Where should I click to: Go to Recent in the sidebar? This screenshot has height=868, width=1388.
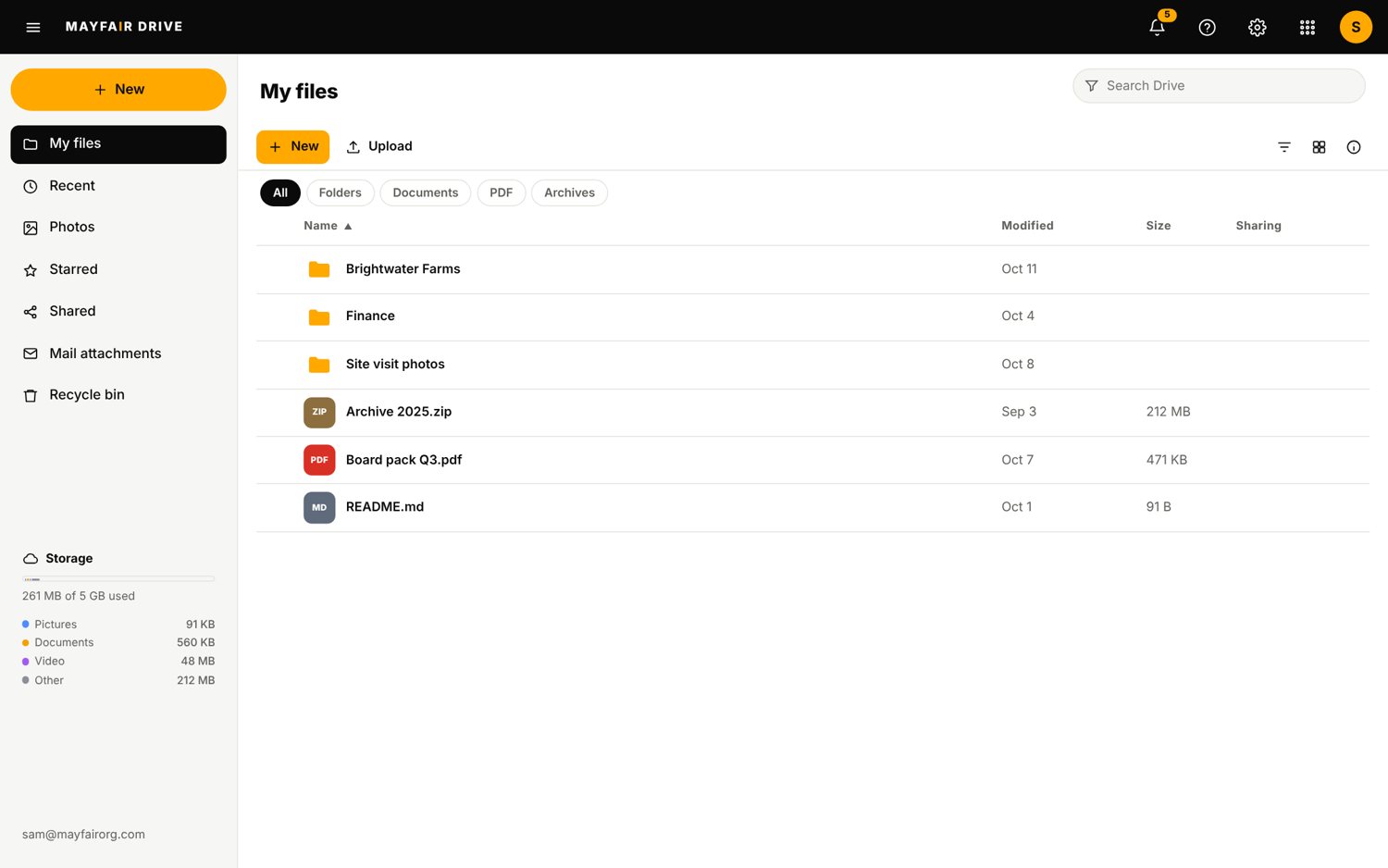click(118, 186)
